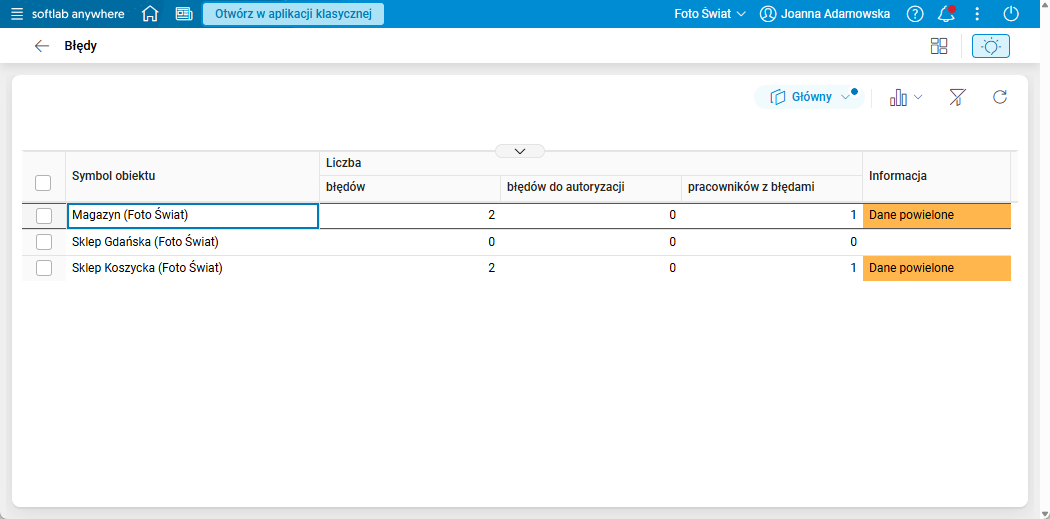This screenshot has height=519, width=1050.
Task: Click the power logout icon
Action: click(1011, 14)
